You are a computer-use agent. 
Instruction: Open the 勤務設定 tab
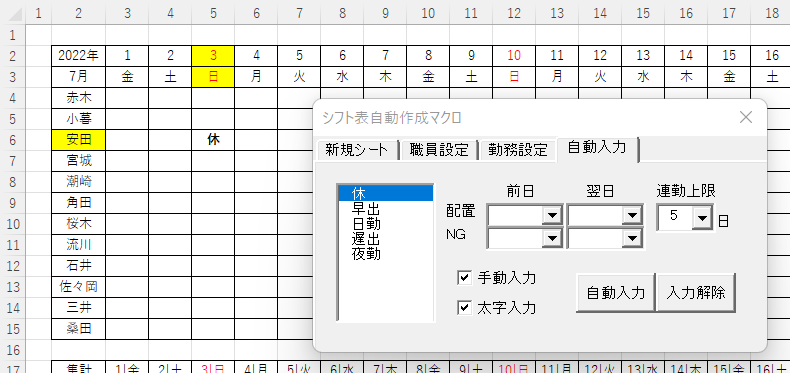point(517,150)
